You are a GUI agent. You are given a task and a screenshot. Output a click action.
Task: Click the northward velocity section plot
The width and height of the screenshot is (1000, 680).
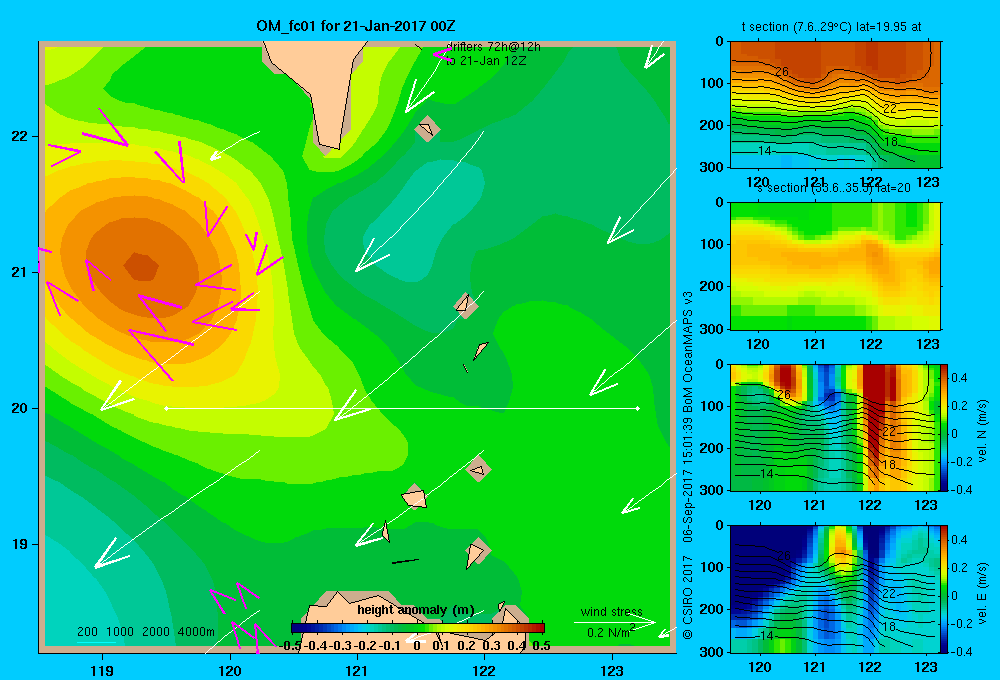pyautogui.click(x=834, y=427)
